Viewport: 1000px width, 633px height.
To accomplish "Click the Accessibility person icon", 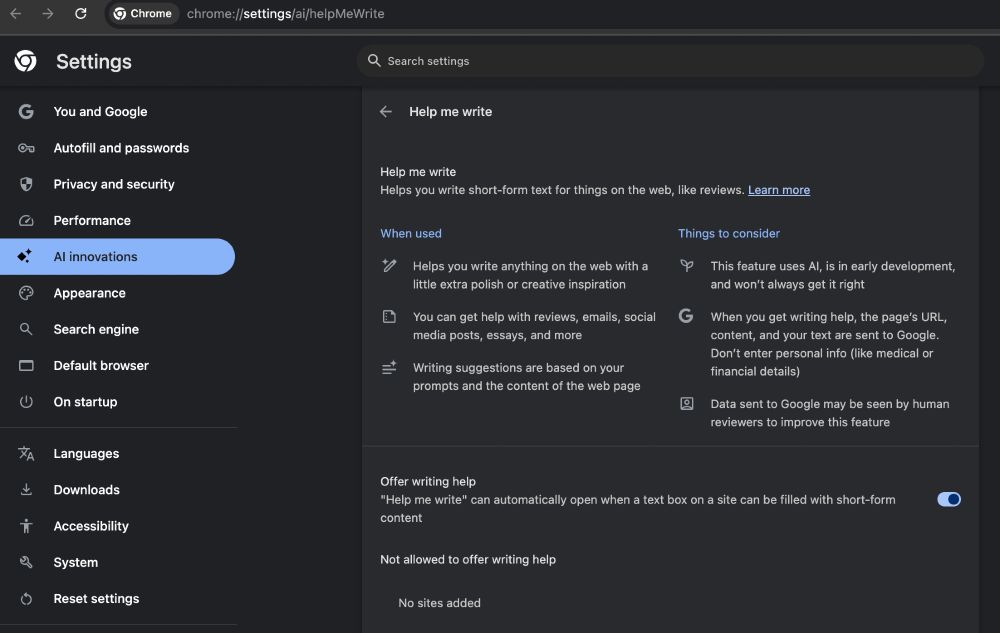I will coord(26,527).
